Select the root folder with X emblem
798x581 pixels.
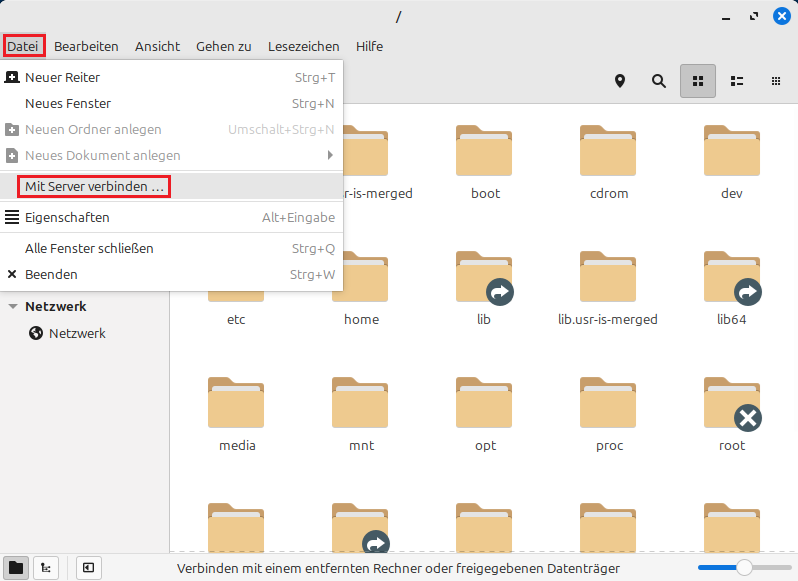732,404
